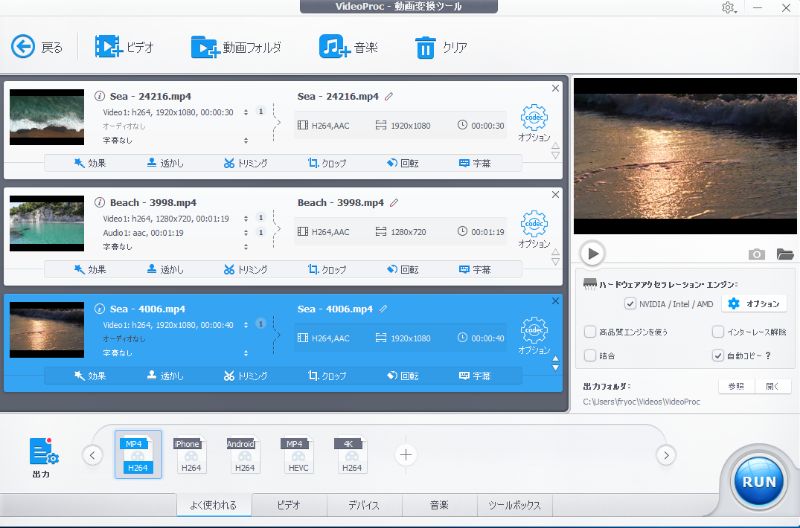This screenshot has height=528, width=800.
Task: Add a 動画フォルダ video folder
Action: coord(236,47)
